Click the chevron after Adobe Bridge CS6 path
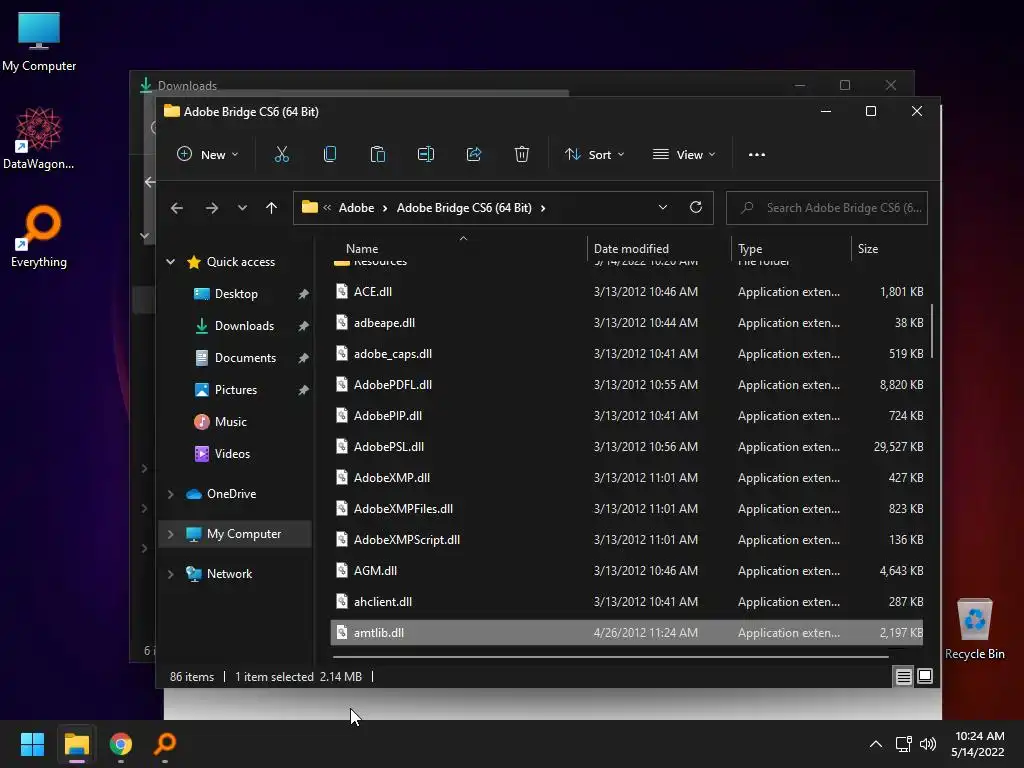1024x768 pixels. pyautogui.click(x=543, y=208)
